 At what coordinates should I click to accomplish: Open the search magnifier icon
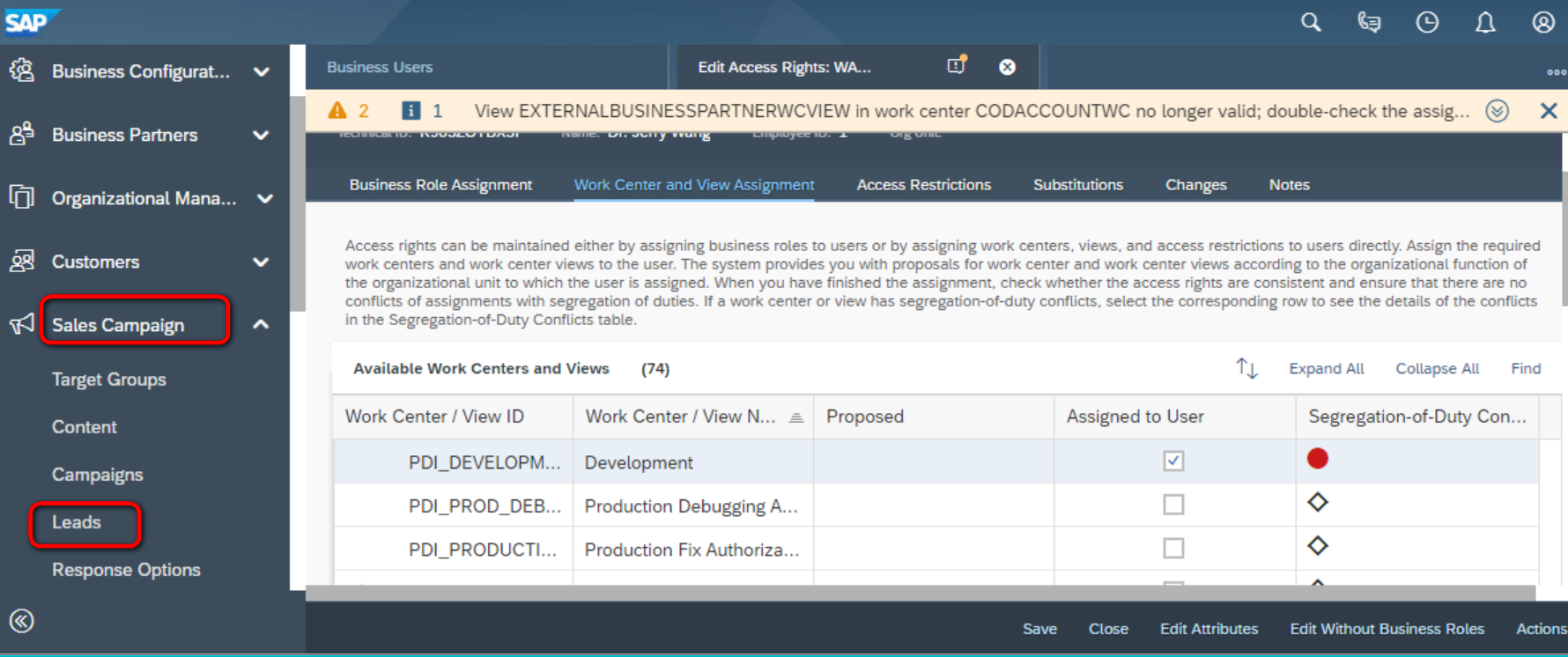[x=1311, y=22]
